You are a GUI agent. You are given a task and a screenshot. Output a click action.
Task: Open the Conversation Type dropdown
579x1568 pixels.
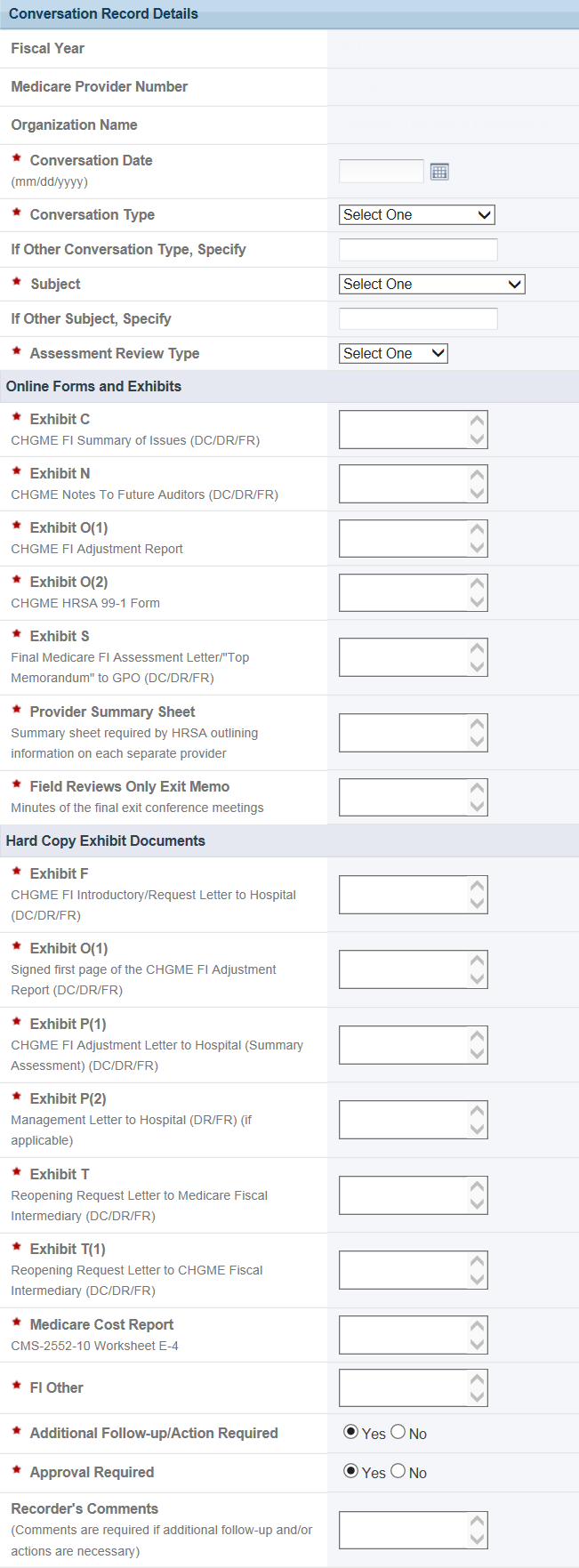click(x=416, y=215)
